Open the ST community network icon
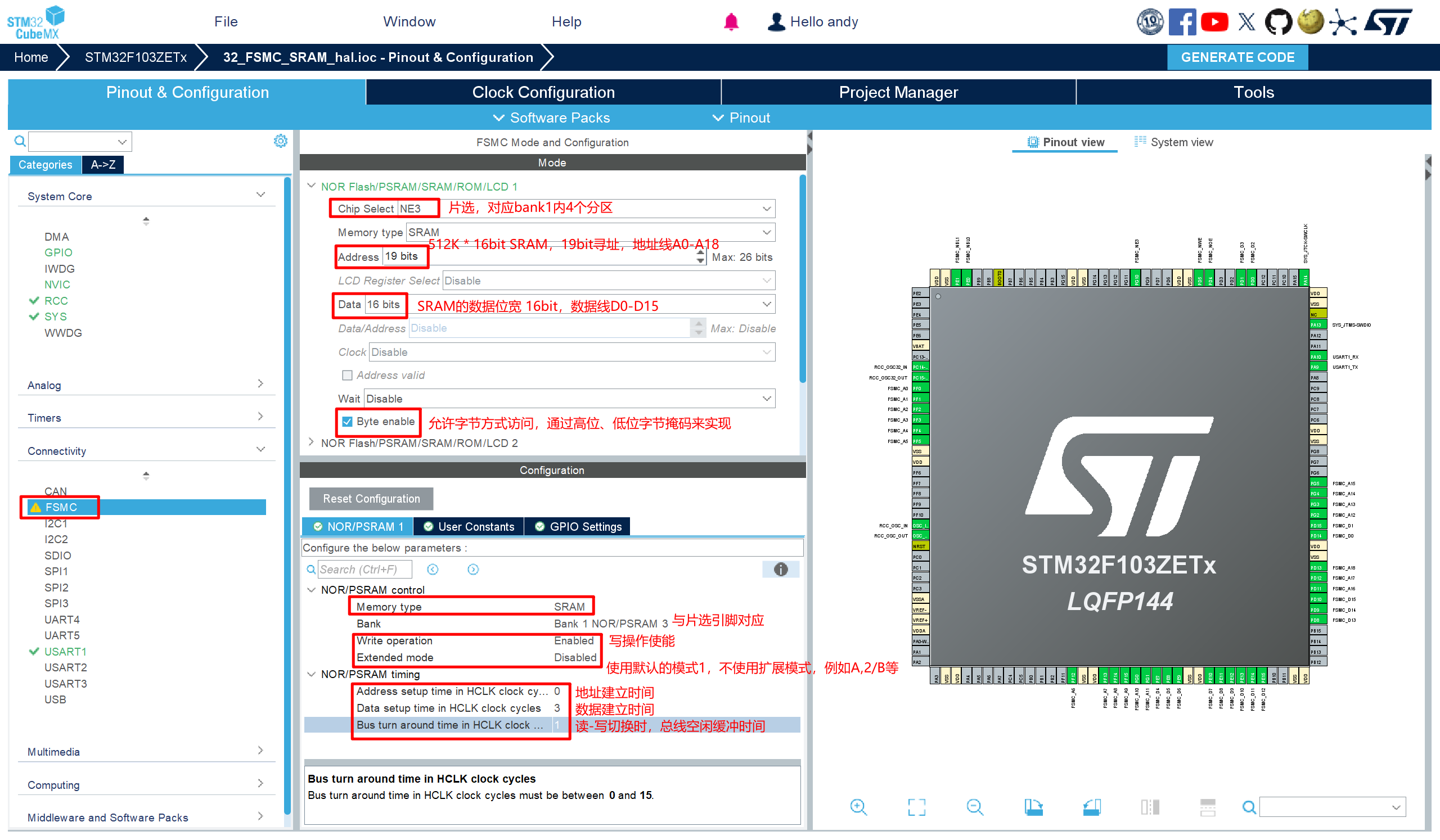Image resolution: width=1440 pixels, height=840 pixels. pos(1342,22)
